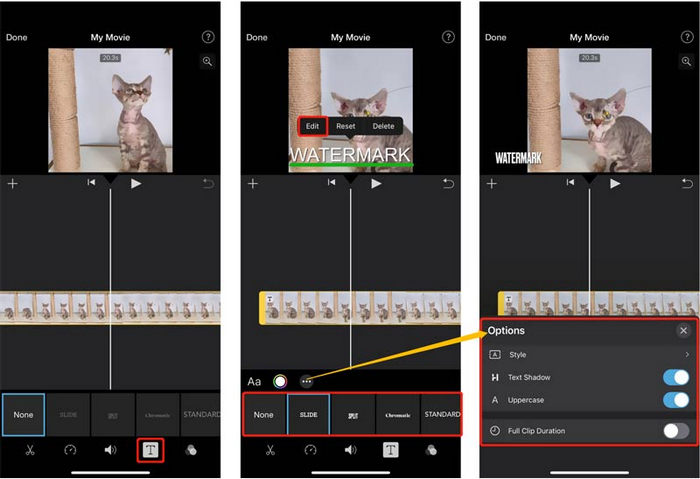Play the movie in middle screen
The height and width of the screenshot is (479, 700).
click(x=376, y=183)
